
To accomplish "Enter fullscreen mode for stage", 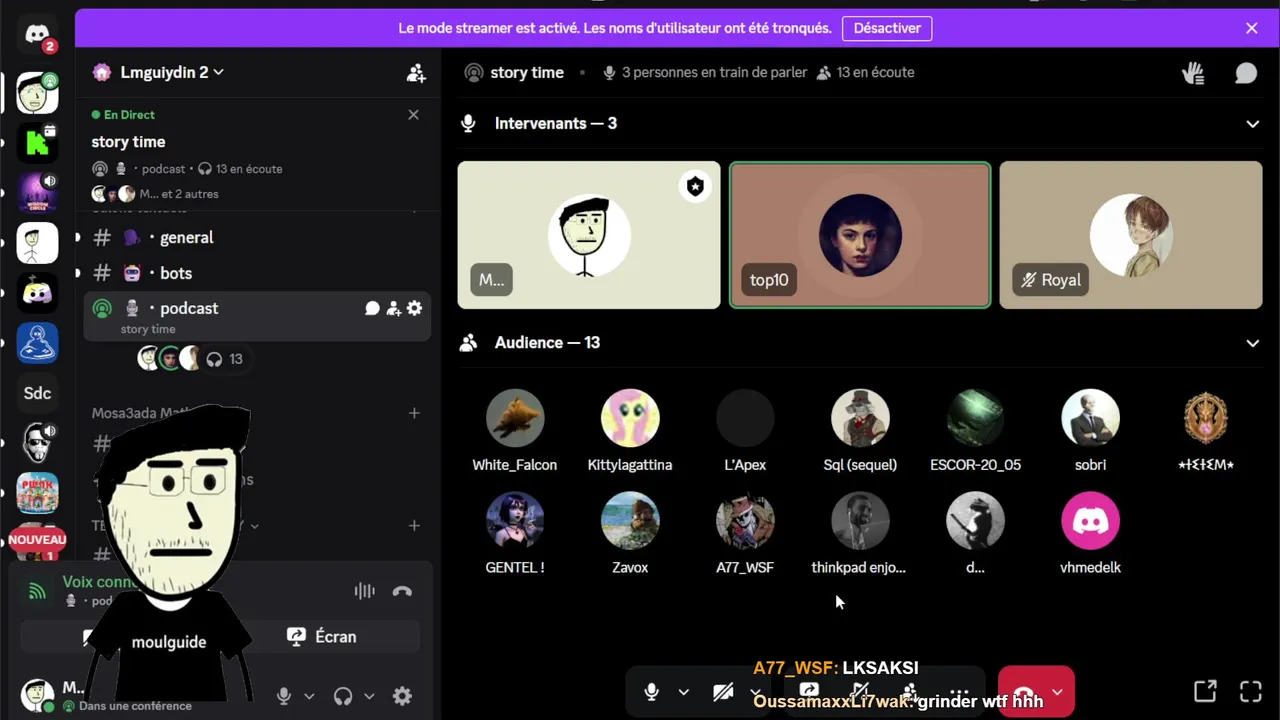I will pos(1250,692).
